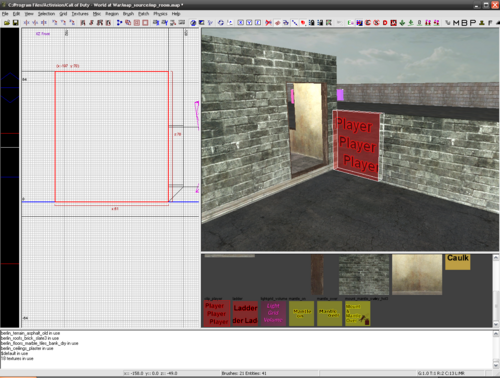
Task: Click the texture browser scroll-down arrow
Action: coord(496,324)
